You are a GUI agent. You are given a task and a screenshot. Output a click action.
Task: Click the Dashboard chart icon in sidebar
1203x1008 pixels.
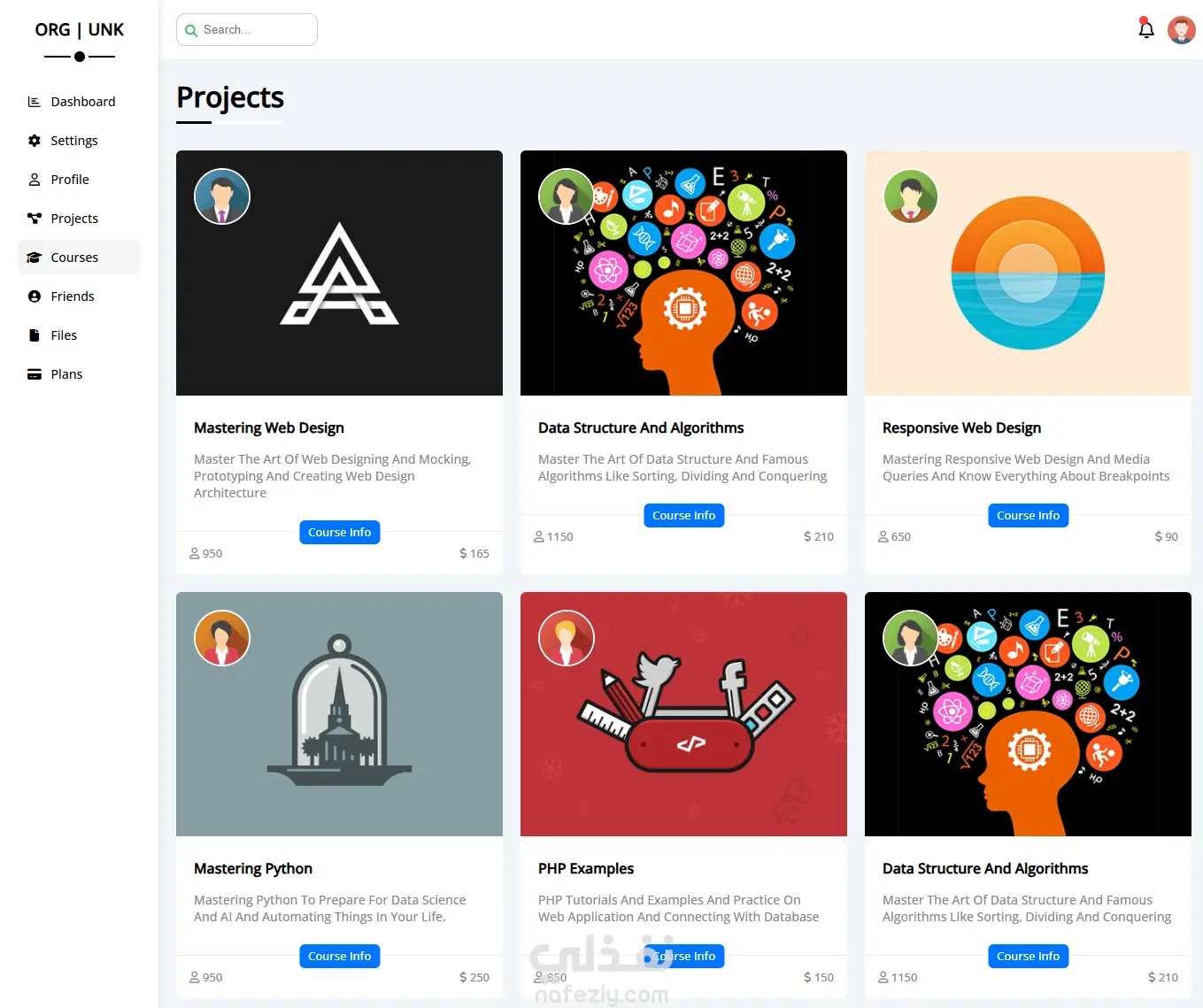(x=35, y=102)
